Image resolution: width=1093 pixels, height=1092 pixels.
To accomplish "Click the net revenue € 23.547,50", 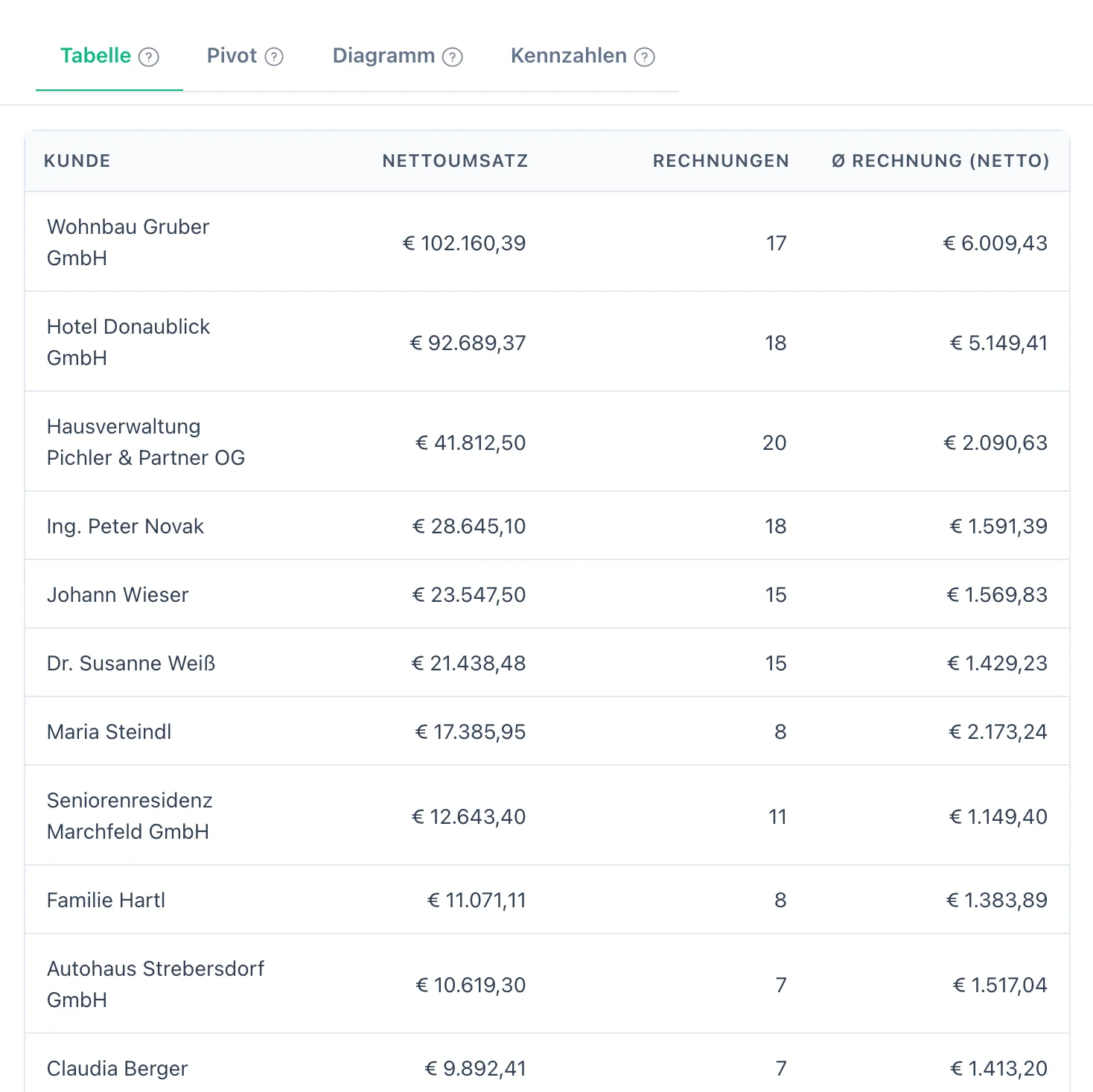I will [x=469, y=594].
